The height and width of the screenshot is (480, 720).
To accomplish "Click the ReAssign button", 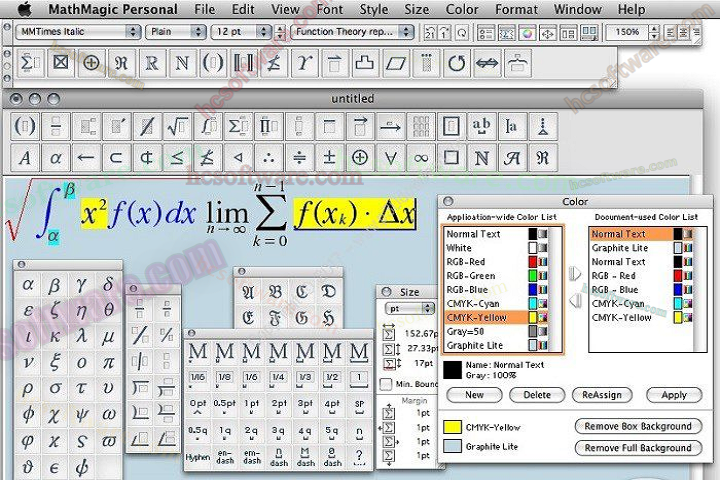I will coord(602,395).
